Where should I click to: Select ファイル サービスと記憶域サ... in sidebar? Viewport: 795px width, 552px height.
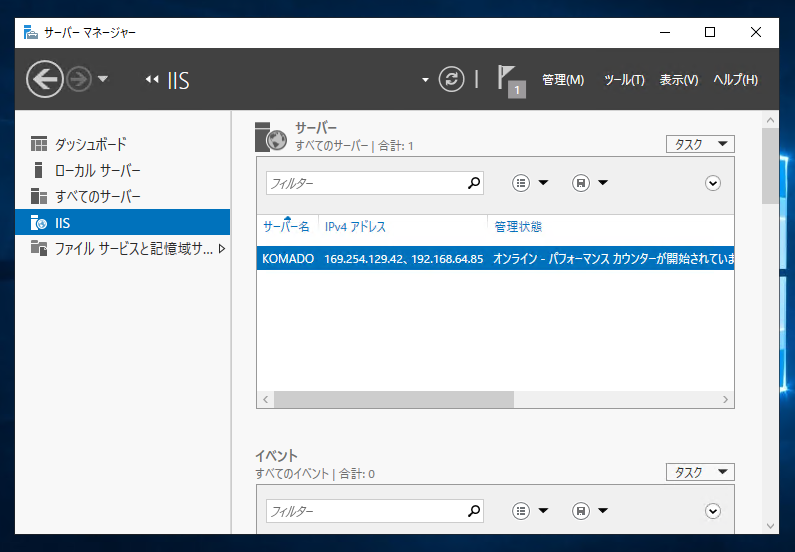tap(123, 249)
